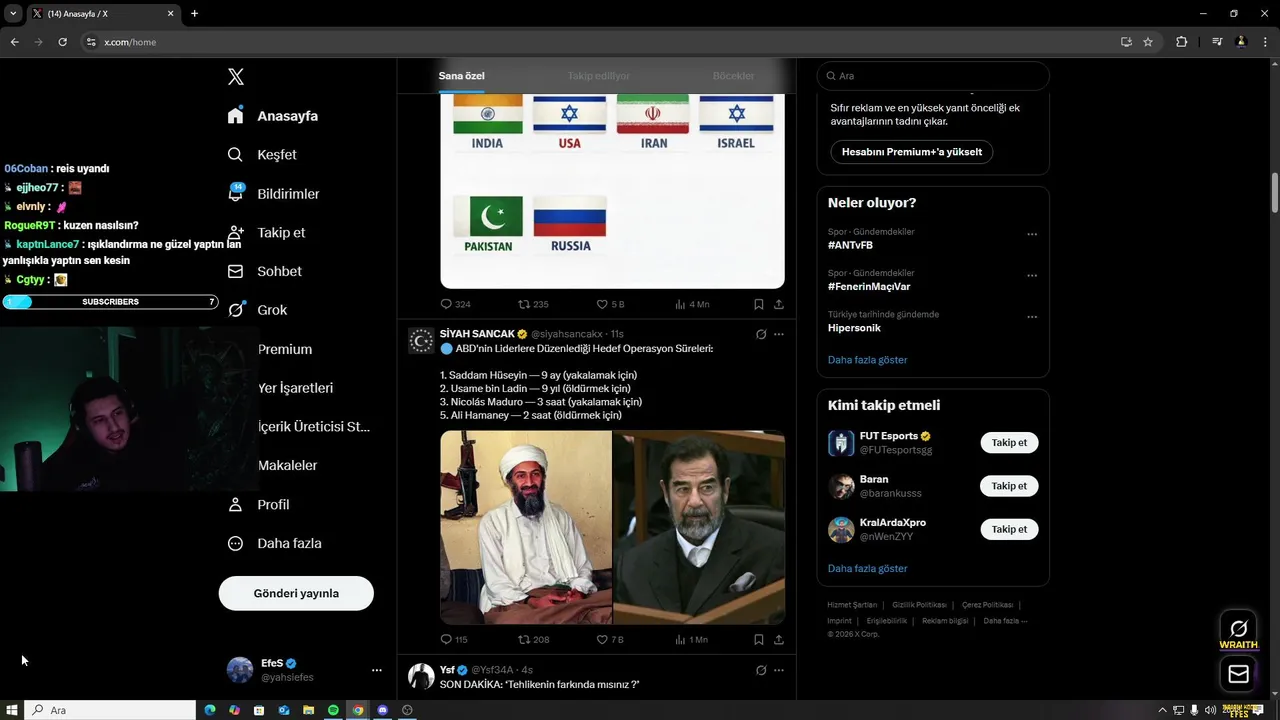Open Profil person icon
Image resolution: width=1280 pixels, height=720 pixels.
[236, 505]
